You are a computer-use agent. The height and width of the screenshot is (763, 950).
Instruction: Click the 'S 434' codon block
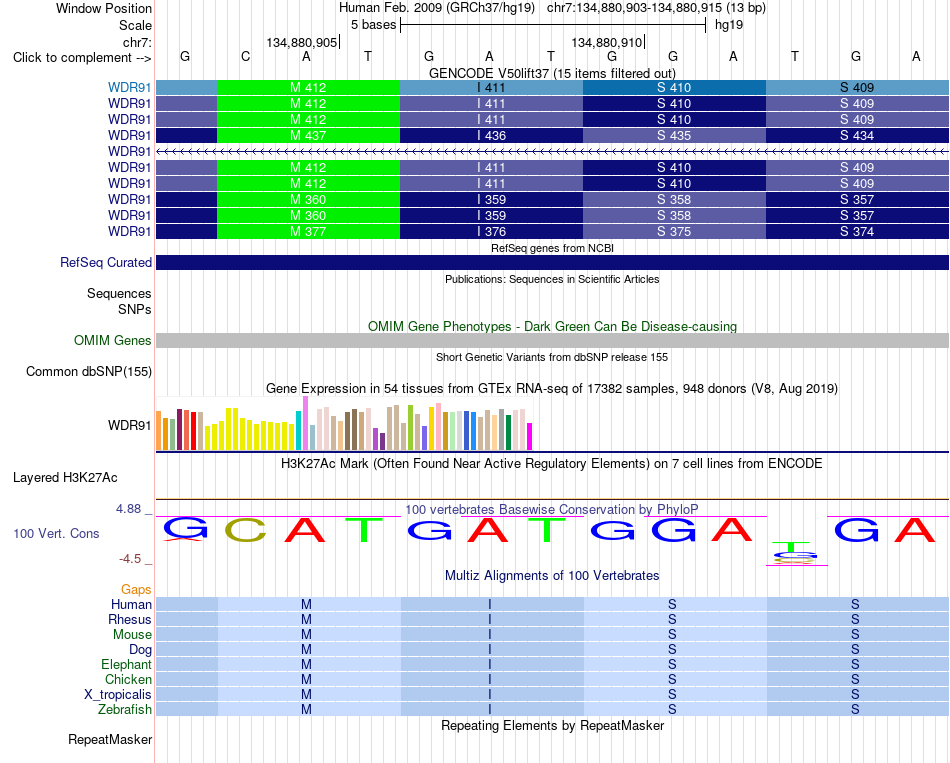click(x=857, y=135)
